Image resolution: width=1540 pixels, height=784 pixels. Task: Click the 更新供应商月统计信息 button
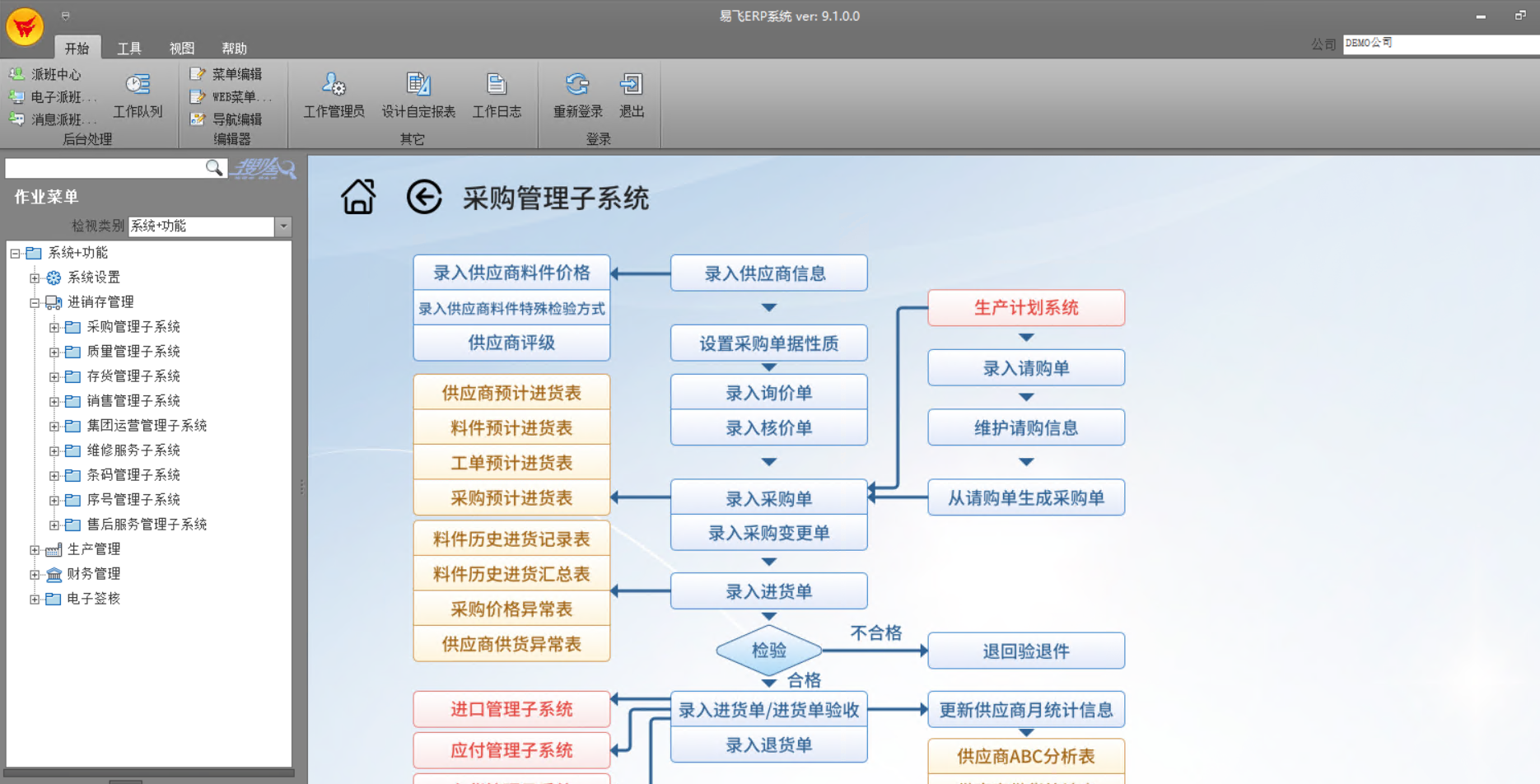(1026, 710)
